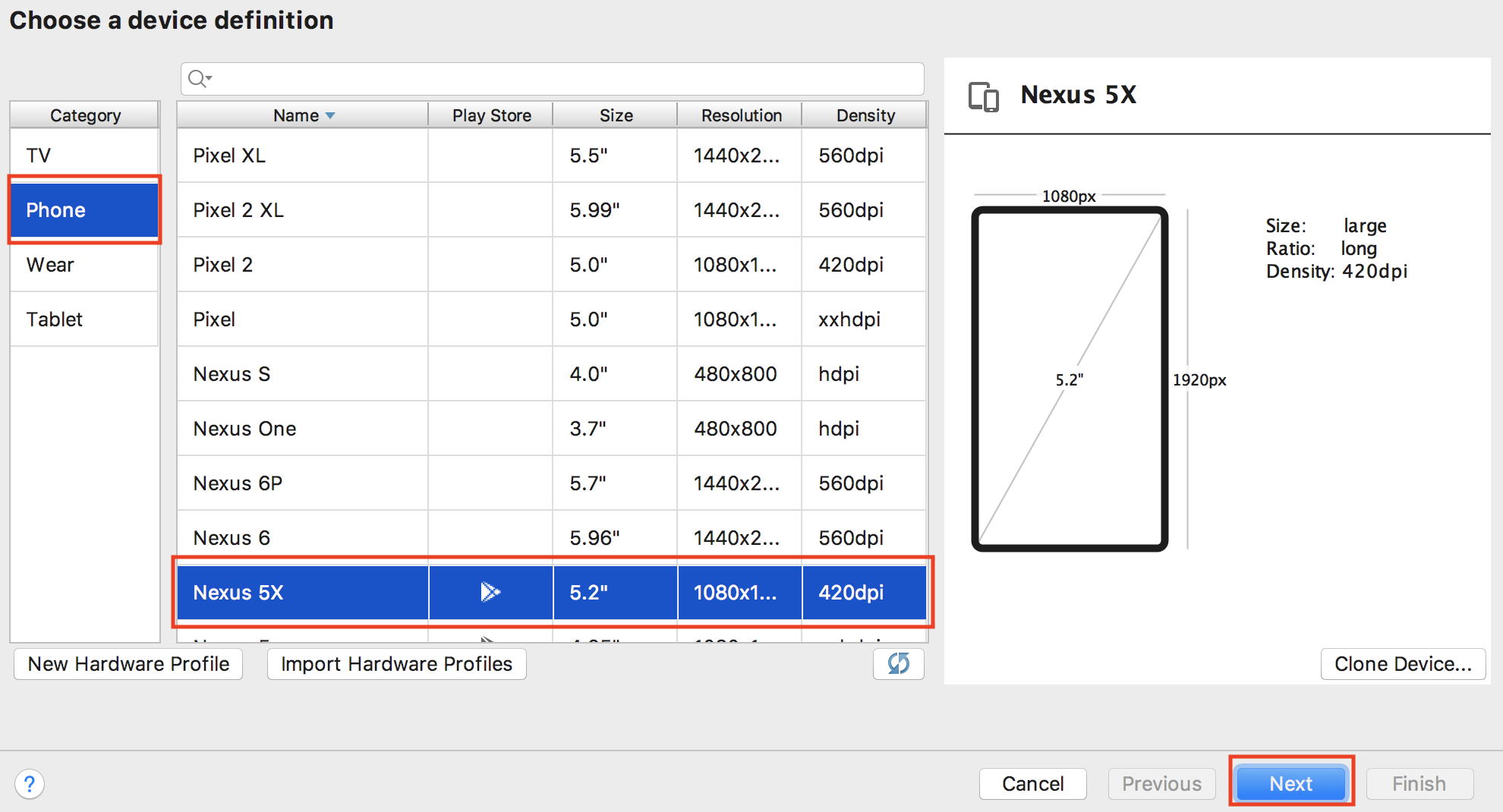Click the Resolution column header

(x=741, y=115)
